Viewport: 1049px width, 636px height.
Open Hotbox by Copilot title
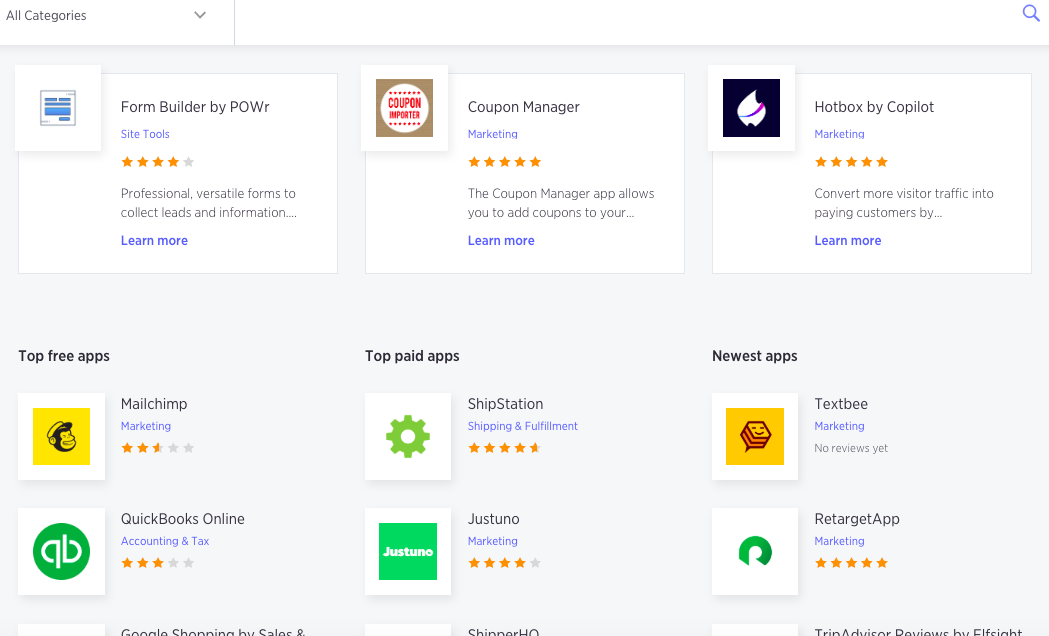(x=874, y=107)
